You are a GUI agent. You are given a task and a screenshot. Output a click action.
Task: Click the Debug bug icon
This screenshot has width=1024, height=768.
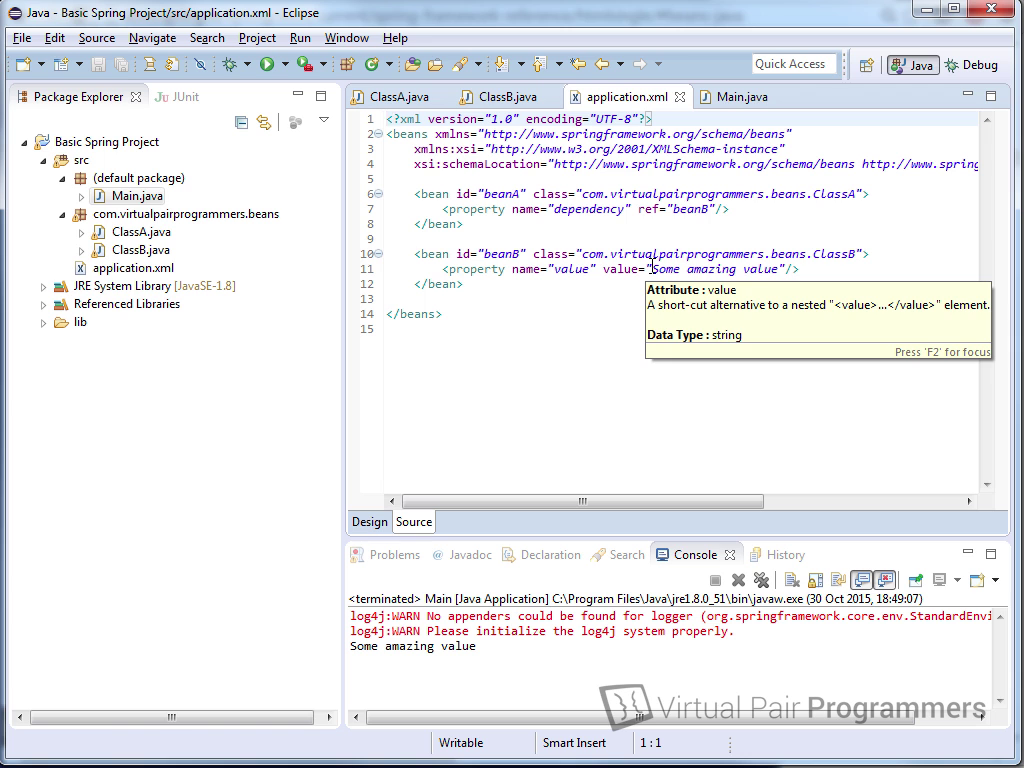[x=229, y=64]
